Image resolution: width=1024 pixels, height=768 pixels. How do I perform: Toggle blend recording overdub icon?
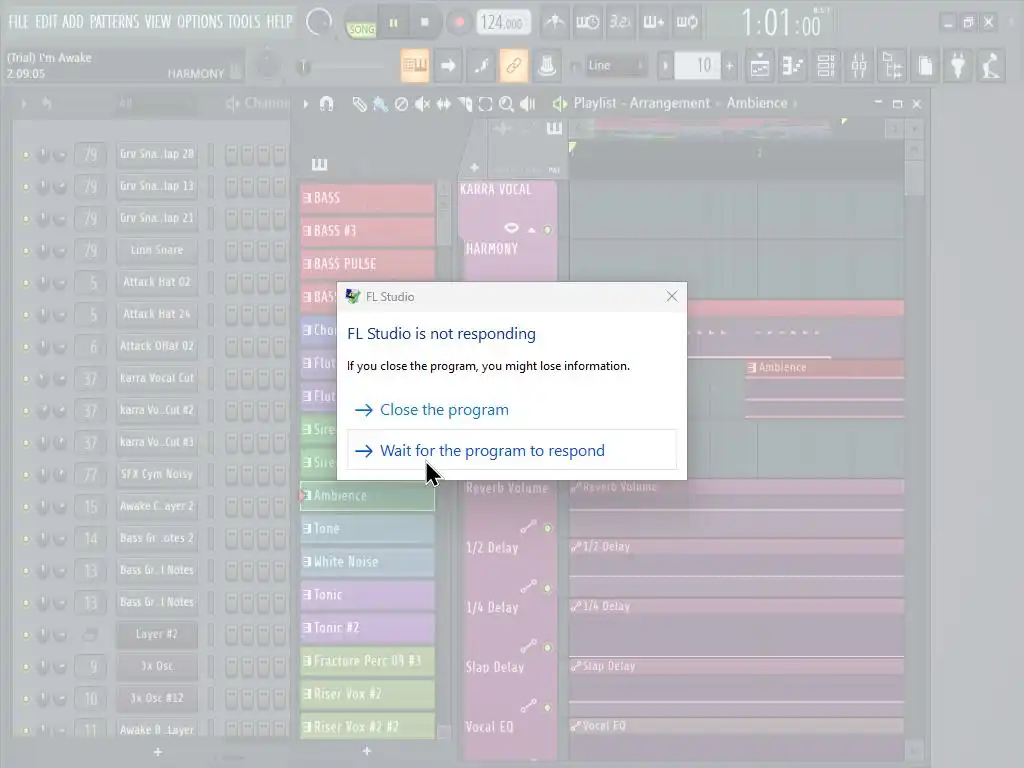(x=654, y=23)
